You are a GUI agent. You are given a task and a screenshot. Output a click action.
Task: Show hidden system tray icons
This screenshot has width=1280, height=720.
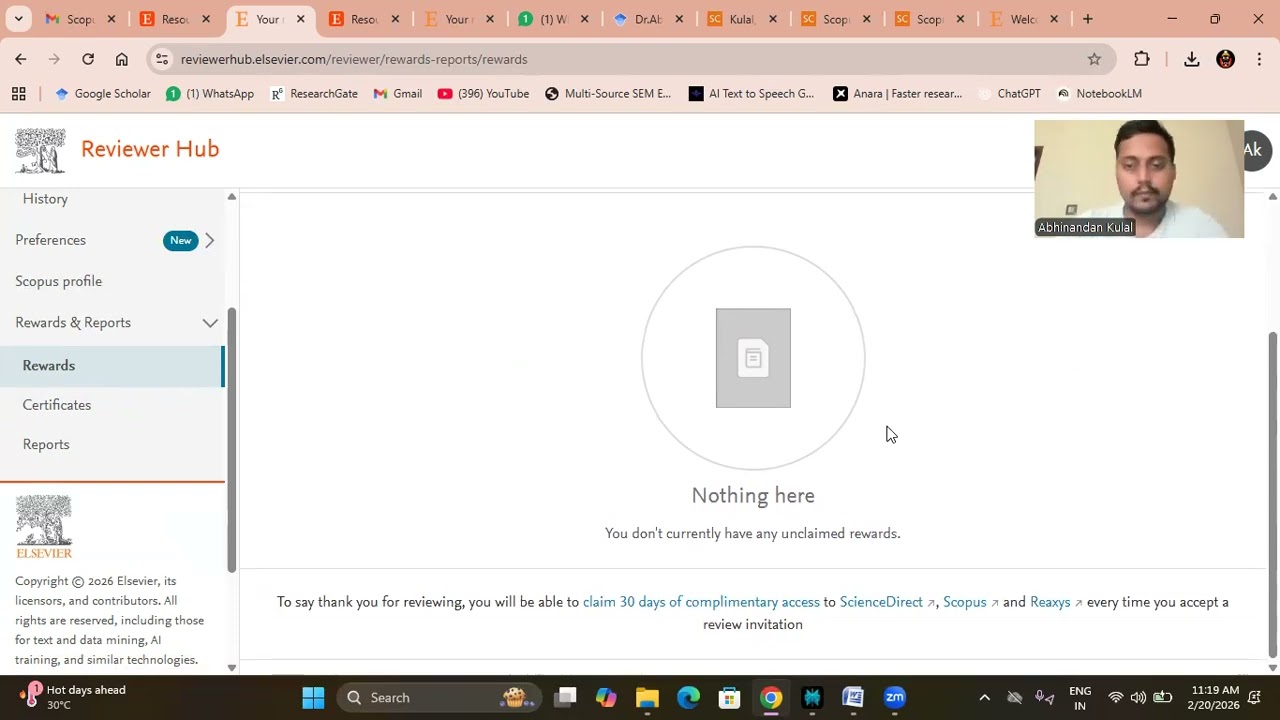pos(984,697)
